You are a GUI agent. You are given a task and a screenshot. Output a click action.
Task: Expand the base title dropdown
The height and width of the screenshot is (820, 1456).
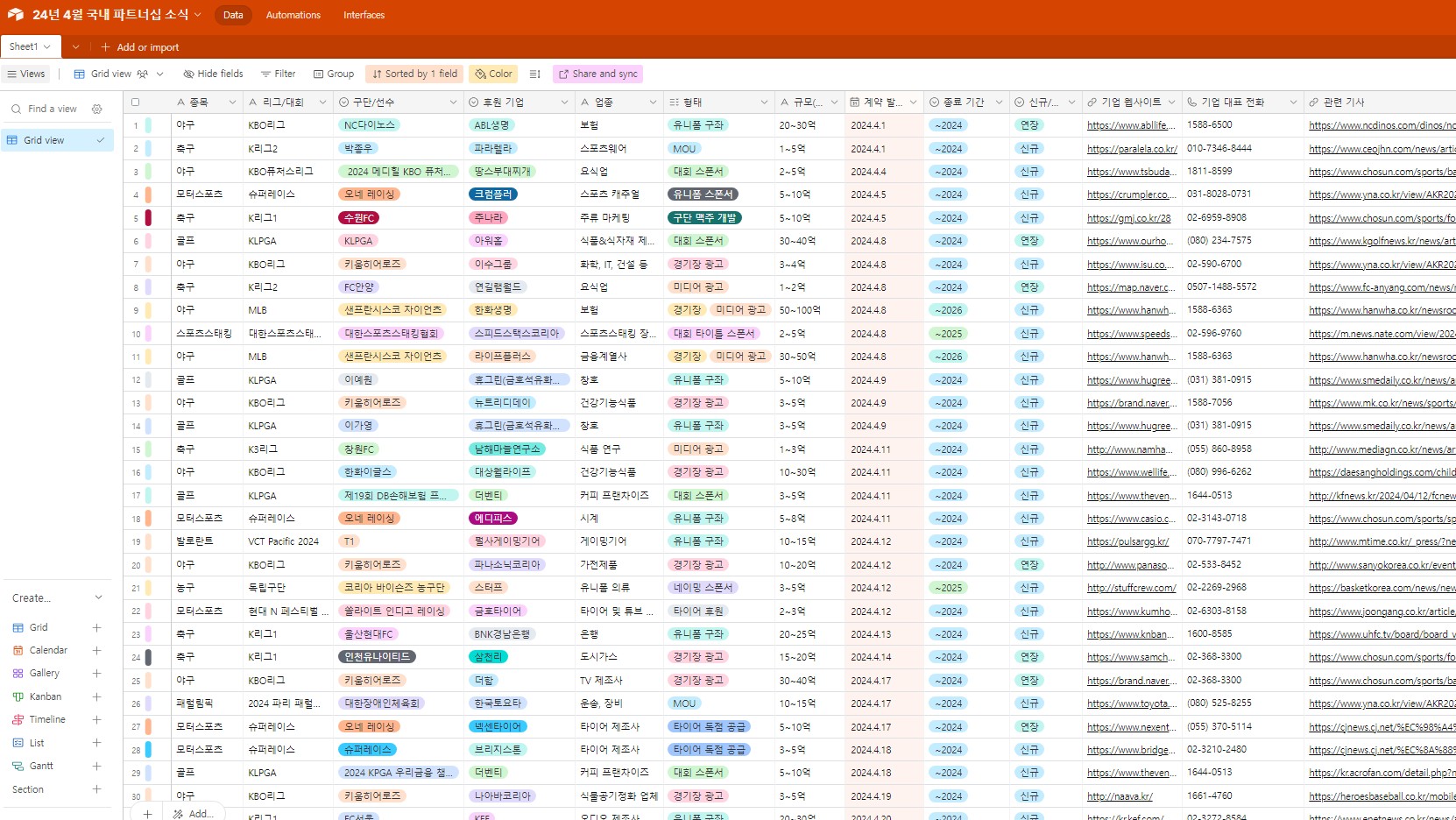tap(198, 15)
